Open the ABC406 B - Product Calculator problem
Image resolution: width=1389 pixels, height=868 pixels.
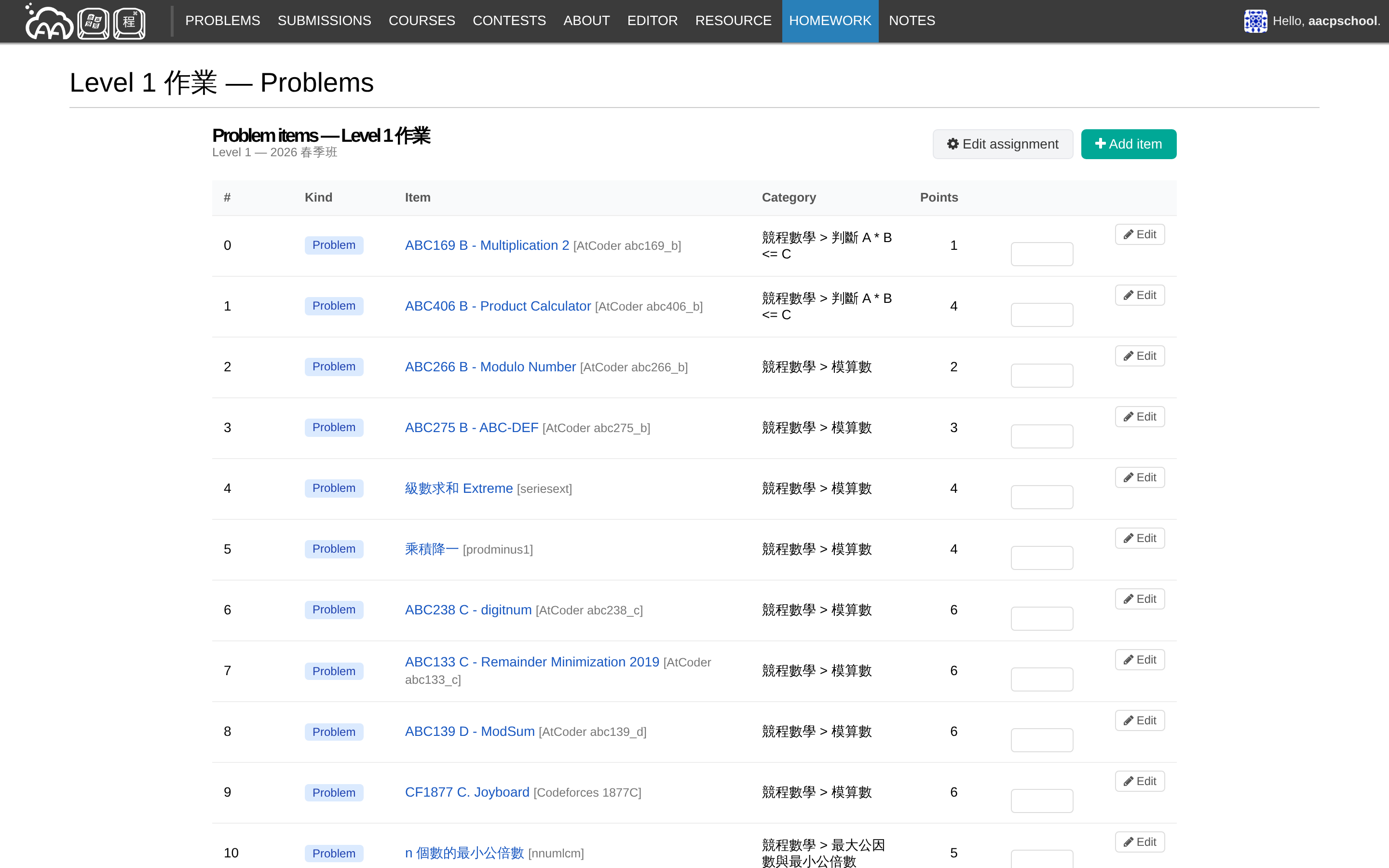pos(498,306)
